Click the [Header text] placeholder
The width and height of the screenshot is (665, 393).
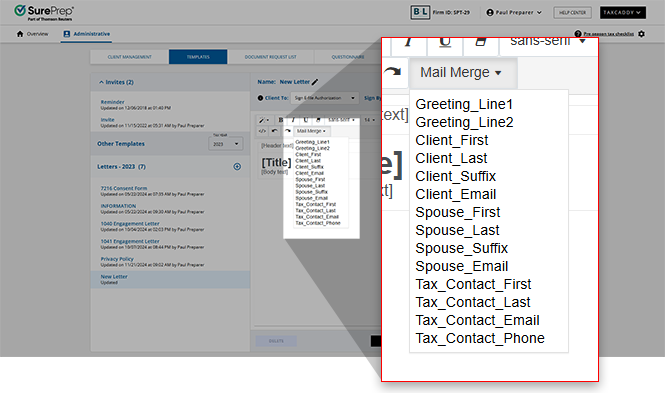pos(277,145)
